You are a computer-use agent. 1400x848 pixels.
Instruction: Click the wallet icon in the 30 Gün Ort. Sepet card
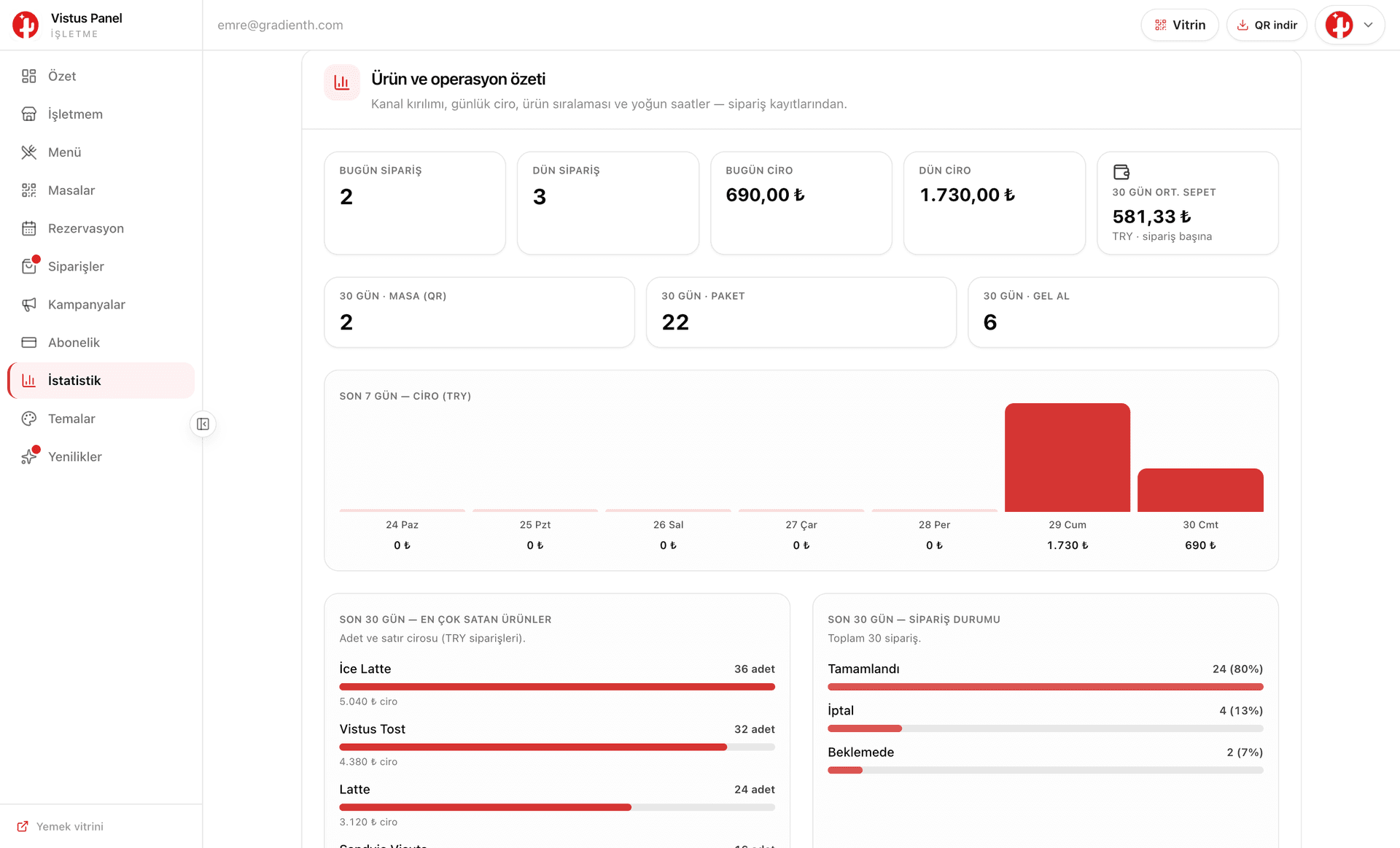pyautogui.click(x=1121, y=172)
